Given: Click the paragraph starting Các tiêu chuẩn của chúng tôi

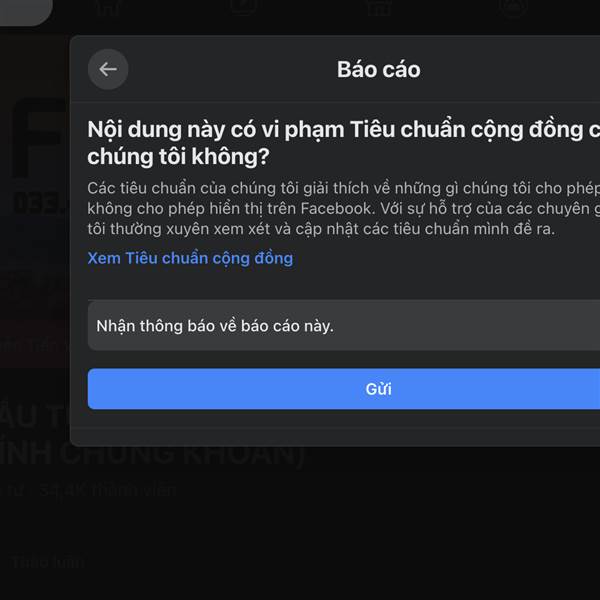Looking at the screenshot, I should pos(344,209).
